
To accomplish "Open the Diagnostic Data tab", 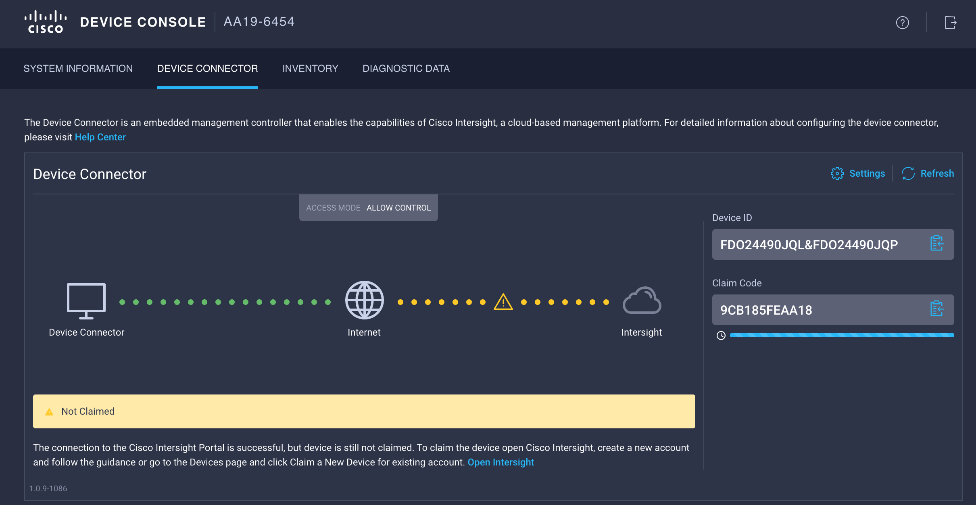I will pos(406,68).
